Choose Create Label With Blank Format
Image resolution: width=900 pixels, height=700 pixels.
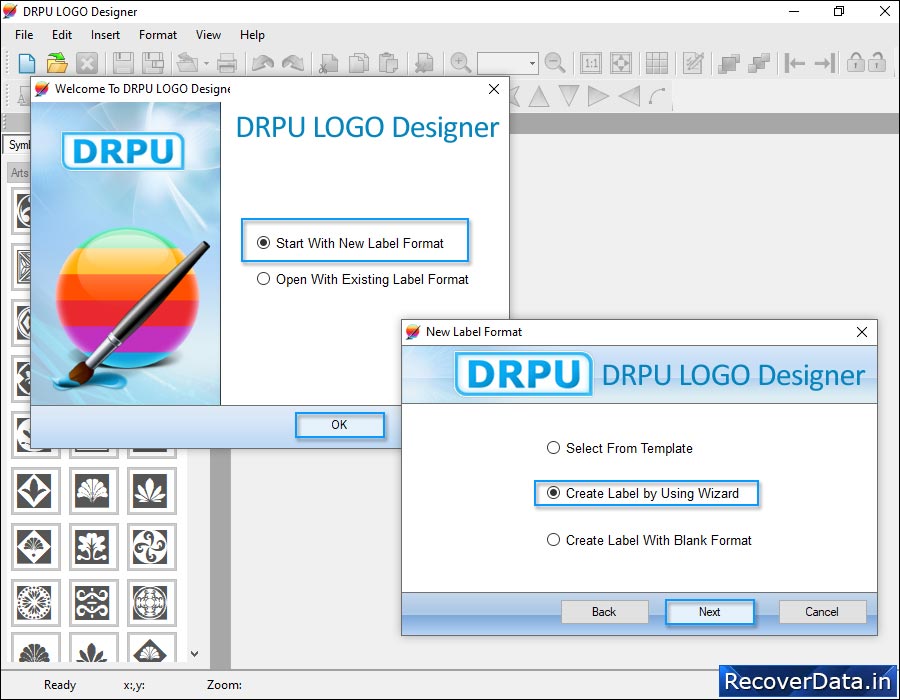pyautogui.click(x=649, y=540)
